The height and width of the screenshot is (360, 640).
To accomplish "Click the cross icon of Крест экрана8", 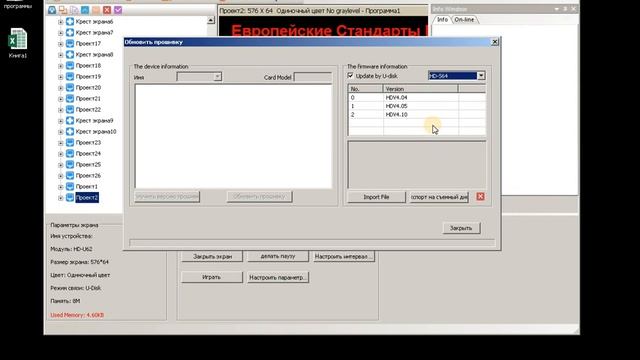I will coord(70,54).
